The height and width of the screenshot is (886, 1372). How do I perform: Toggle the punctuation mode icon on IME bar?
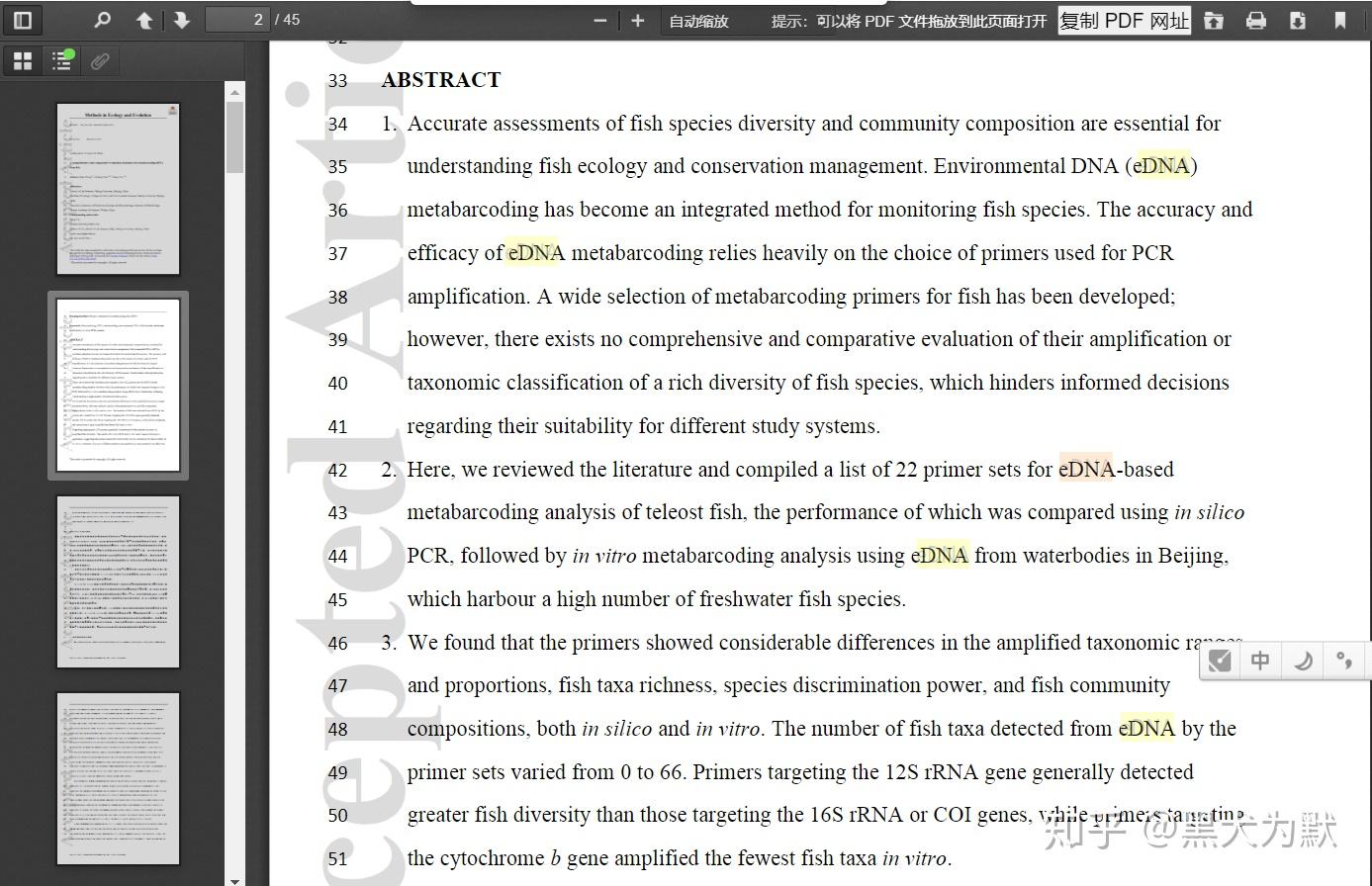point(1343,661)
